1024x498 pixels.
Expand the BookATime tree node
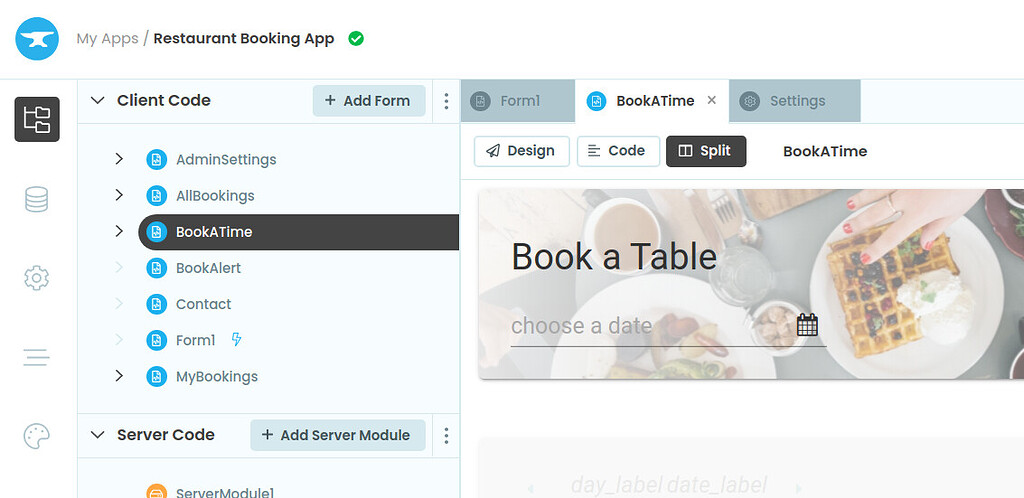click(119, 231)
